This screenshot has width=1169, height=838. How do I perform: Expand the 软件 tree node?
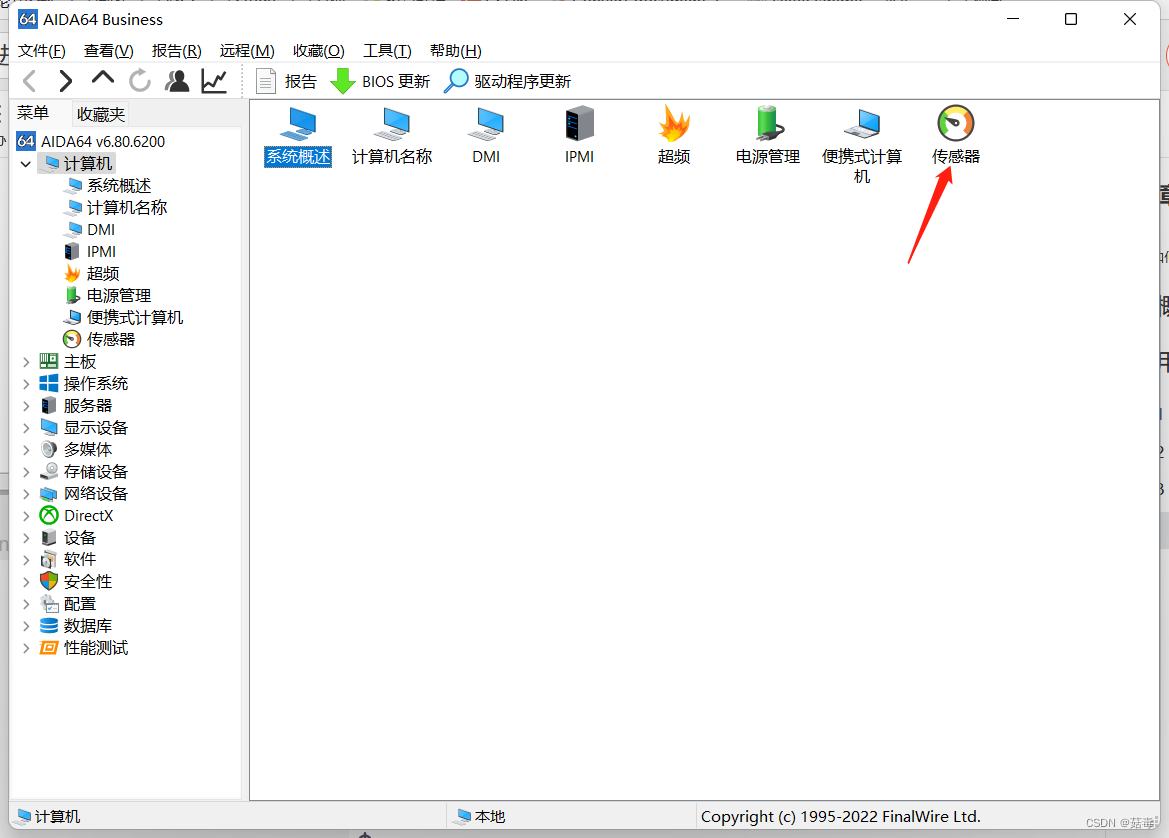[26, 560]
